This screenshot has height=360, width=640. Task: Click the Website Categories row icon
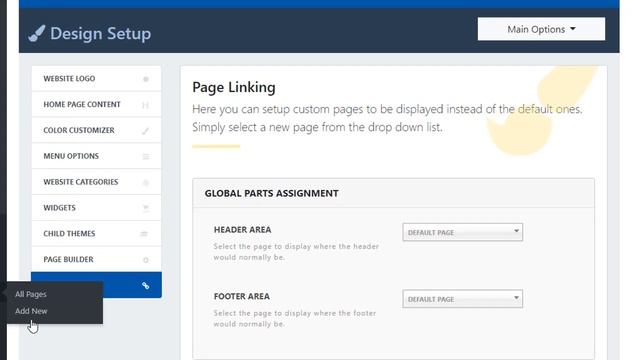[146, 182]
